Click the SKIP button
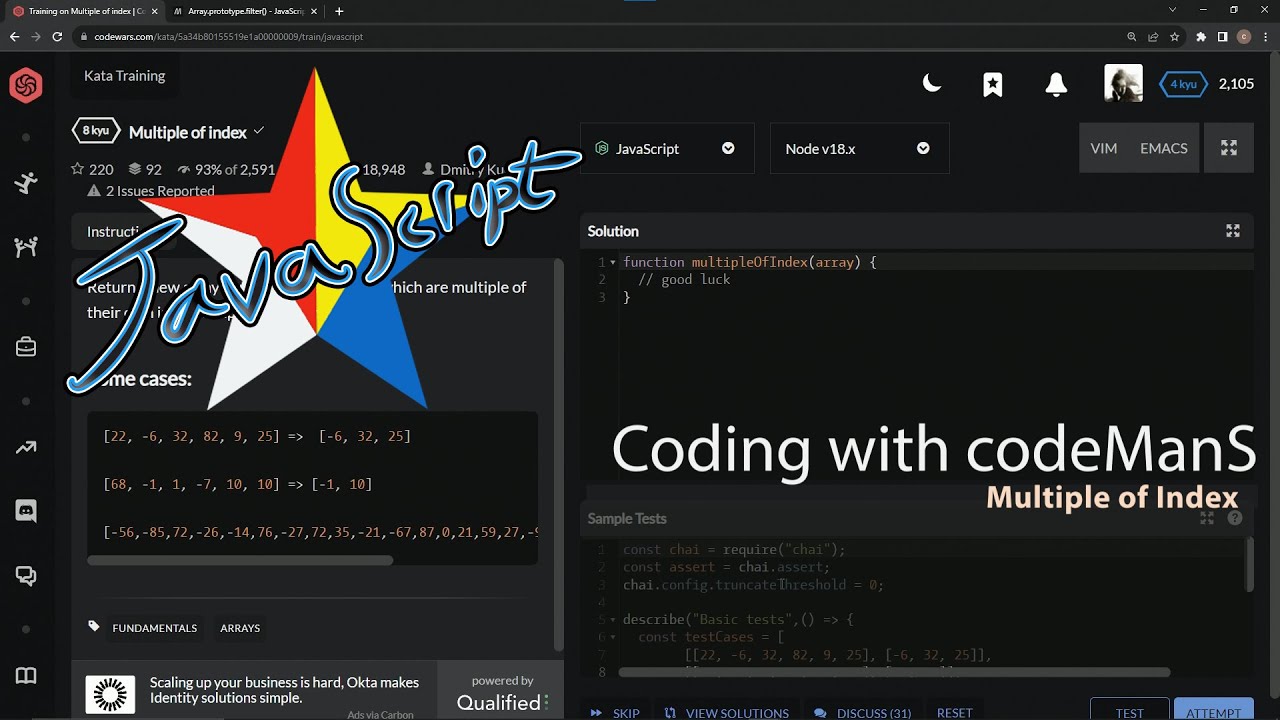Viewport: 1280px width, 720px height. point(615,713)
